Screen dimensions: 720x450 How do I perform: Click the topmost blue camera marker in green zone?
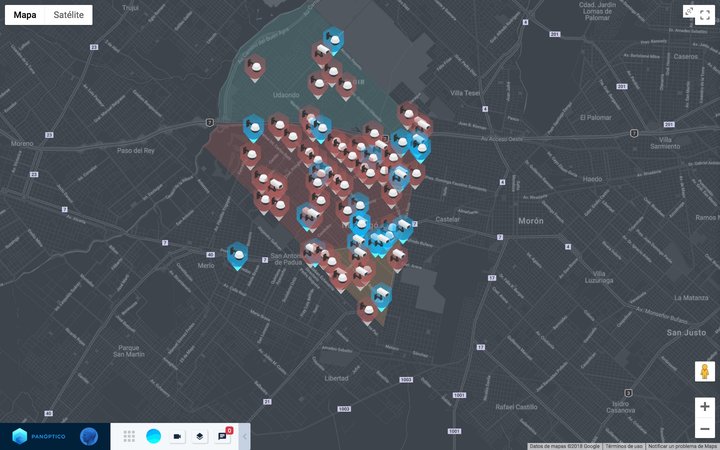[334, 39]
